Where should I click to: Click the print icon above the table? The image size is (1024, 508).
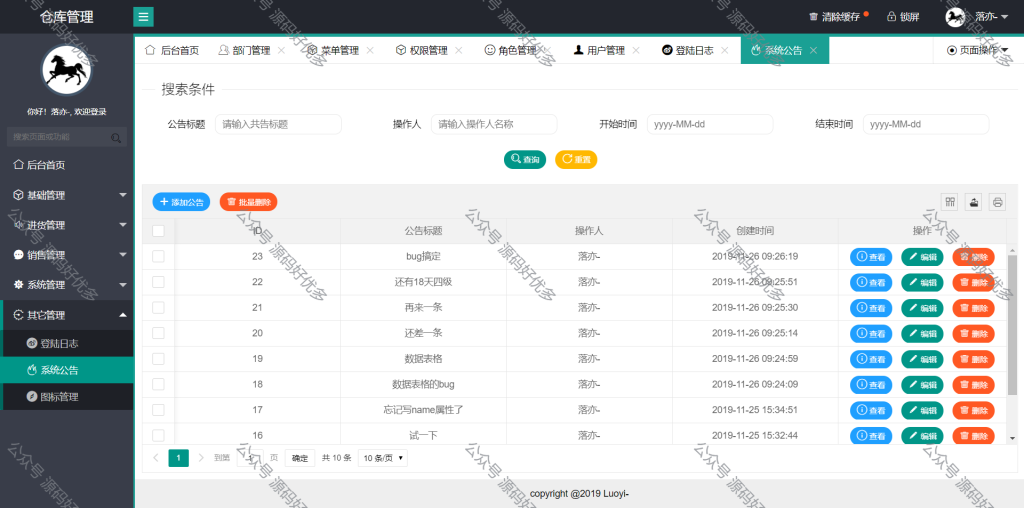pyautogui.click(x=997, y=202)
